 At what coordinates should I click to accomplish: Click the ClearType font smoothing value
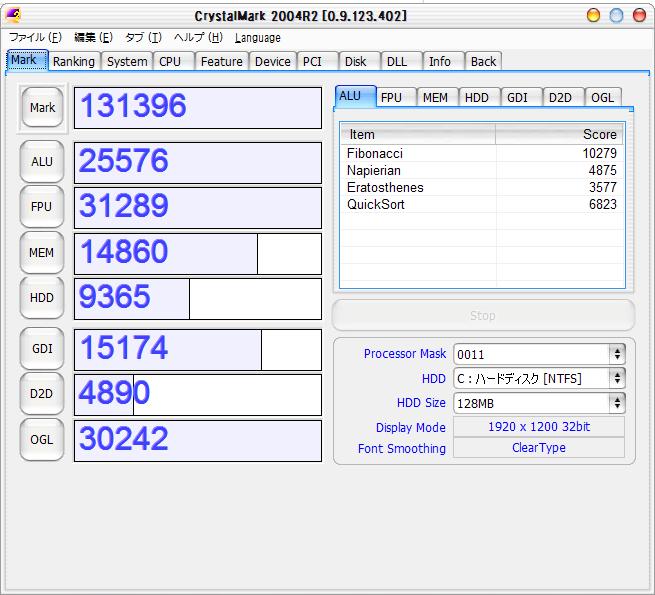[539, 448]
